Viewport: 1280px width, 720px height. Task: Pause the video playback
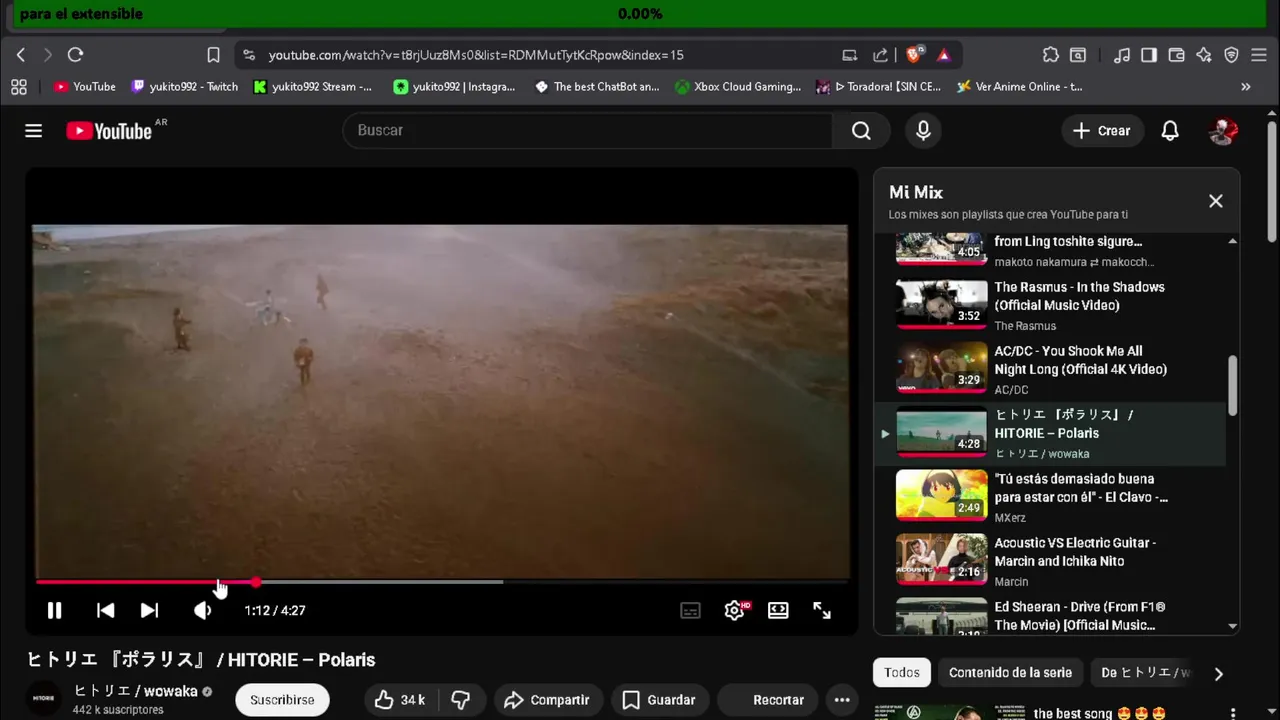55,610
